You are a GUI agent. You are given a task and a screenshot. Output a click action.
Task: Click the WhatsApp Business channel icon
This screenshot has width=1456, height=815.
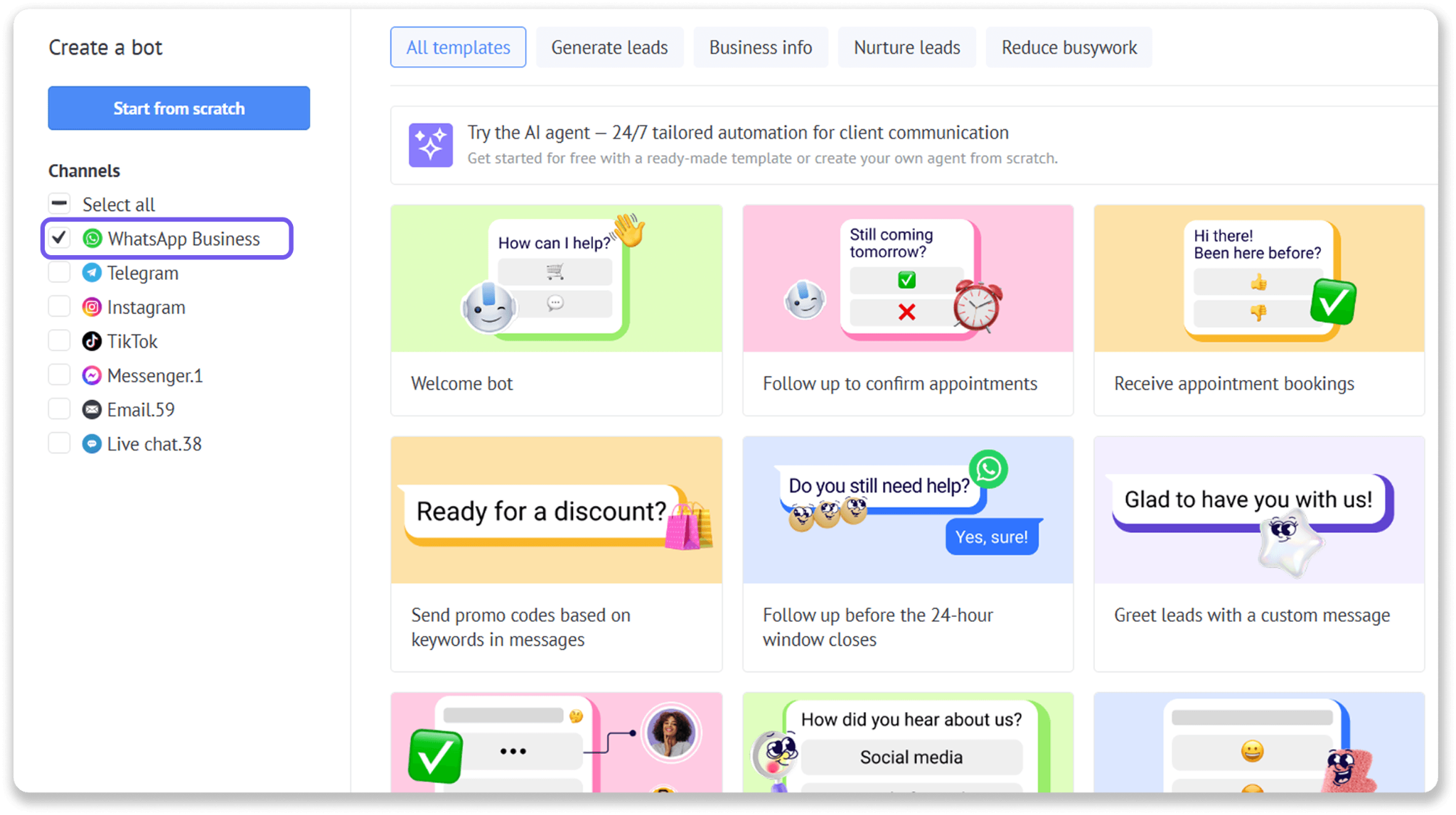pyautogui.click(x=92, y=239)
